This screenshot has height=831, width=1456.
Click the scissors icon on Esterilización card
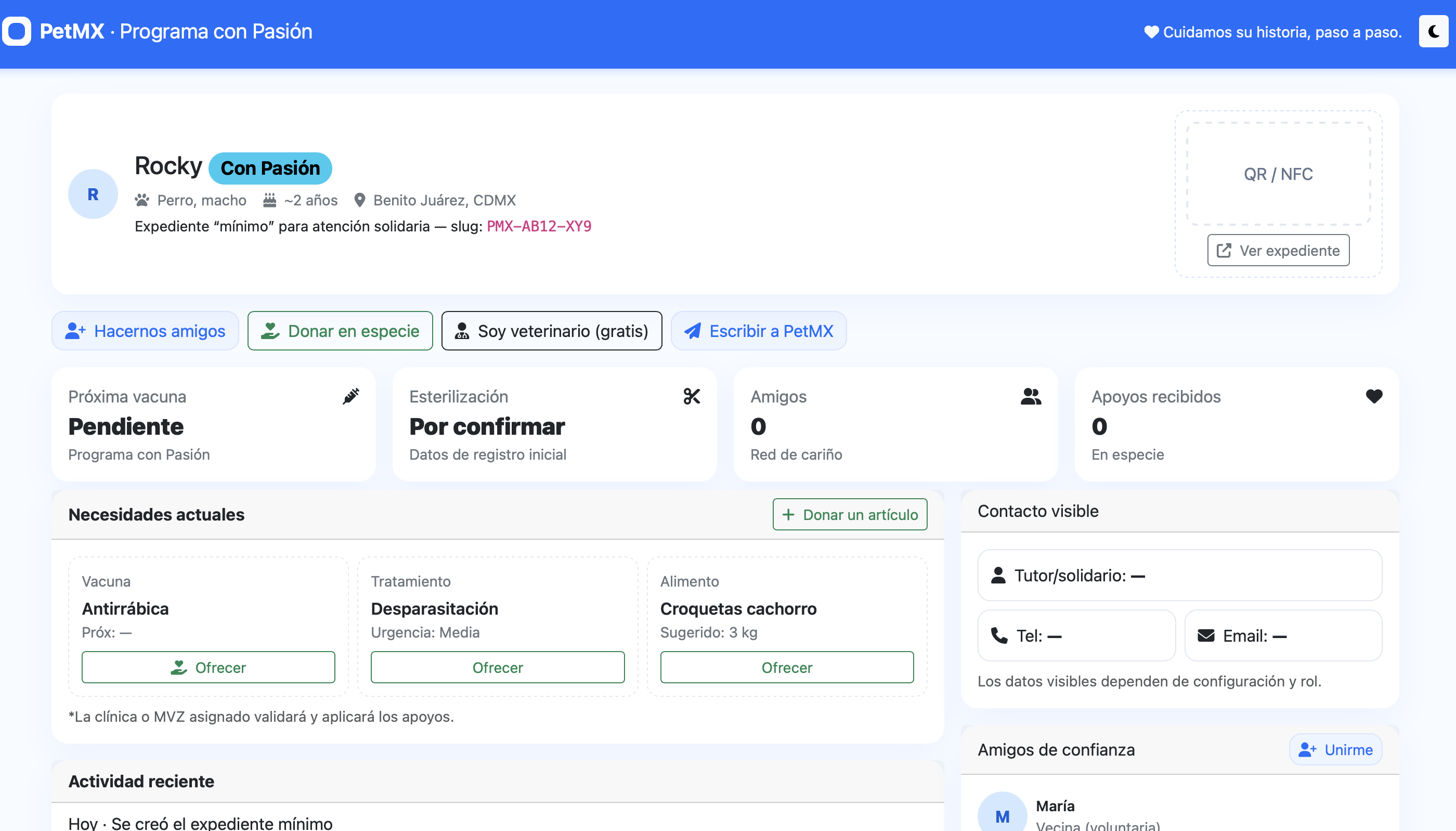(x=692, y=396)
